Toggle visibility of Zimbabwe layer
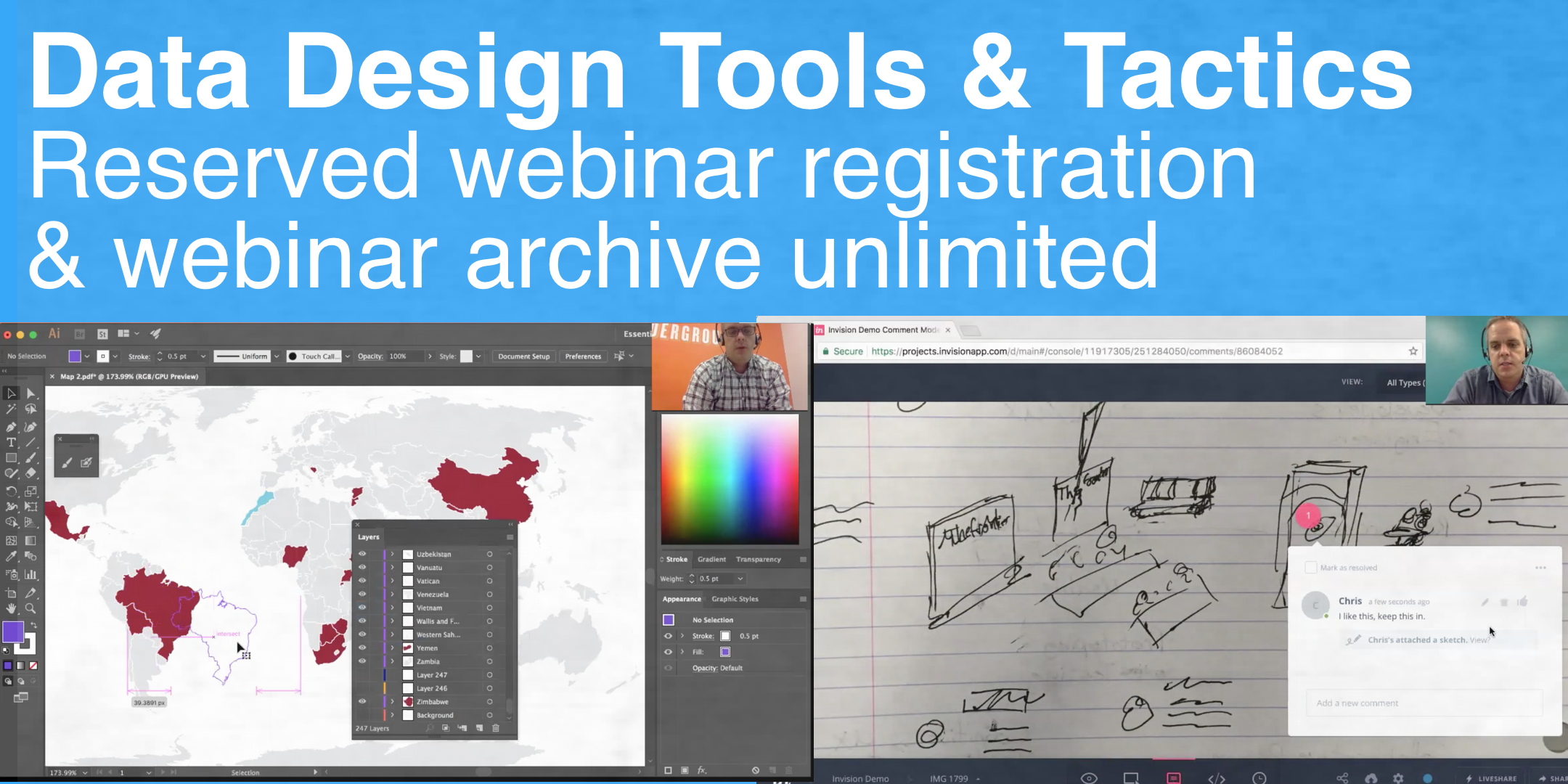 [x=362, y=701]
